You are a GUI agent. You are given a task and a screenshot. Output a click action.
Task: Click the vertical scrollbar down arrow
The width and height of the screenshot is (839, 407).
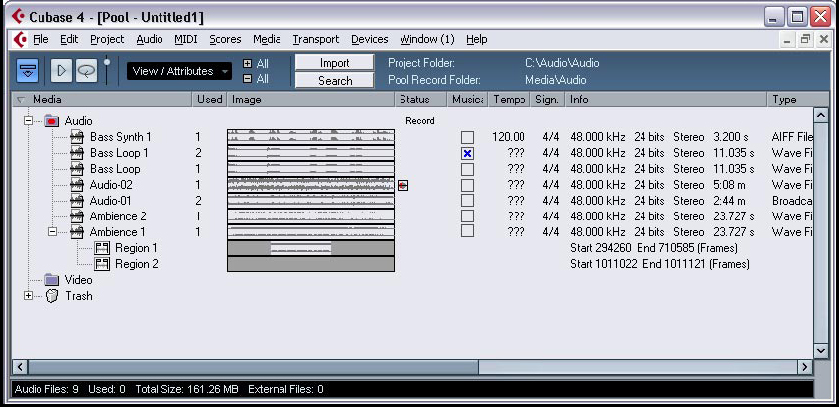[821, 350]
